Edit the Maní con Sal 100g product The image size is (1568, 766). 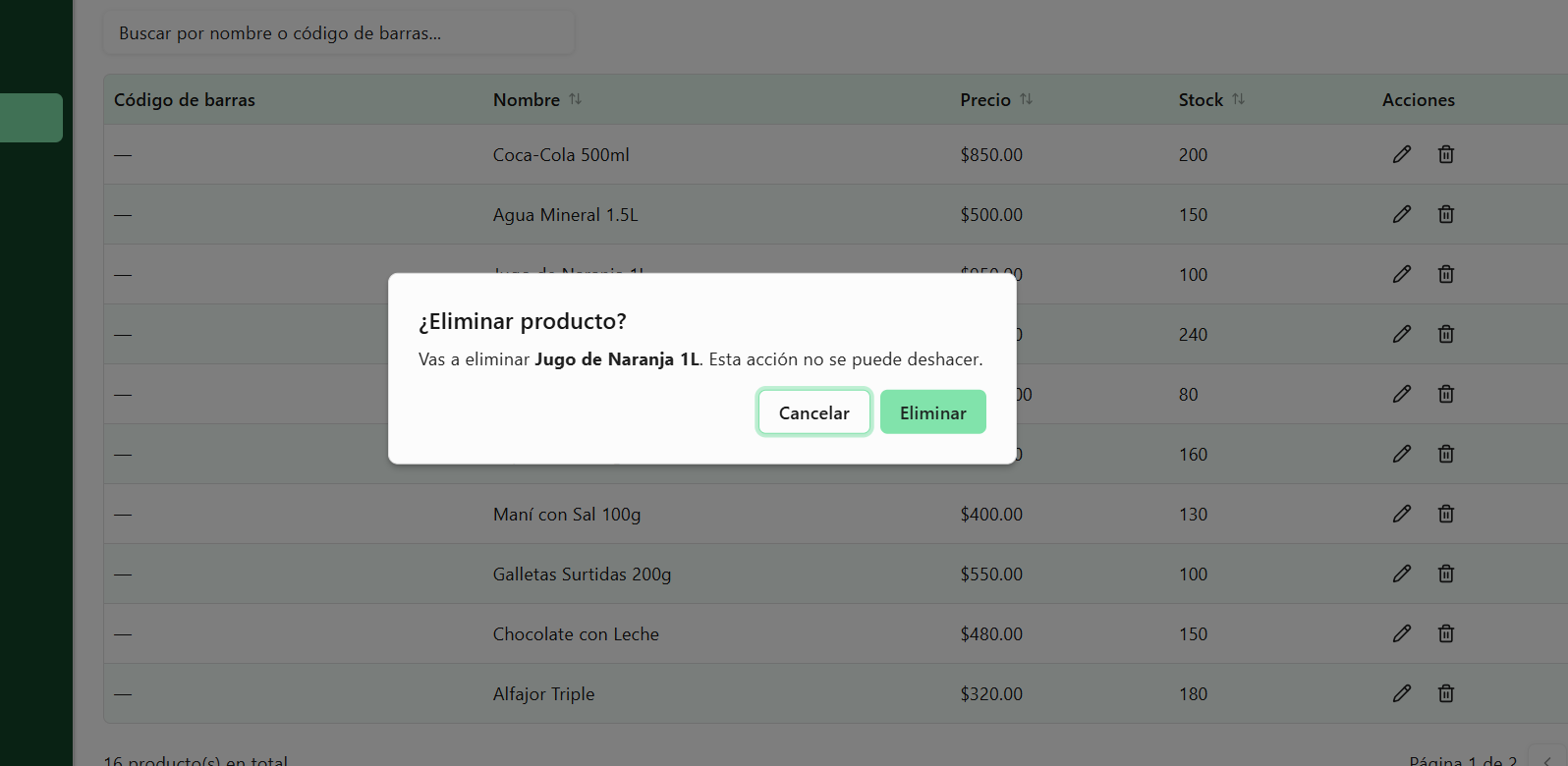[1402, 514]
